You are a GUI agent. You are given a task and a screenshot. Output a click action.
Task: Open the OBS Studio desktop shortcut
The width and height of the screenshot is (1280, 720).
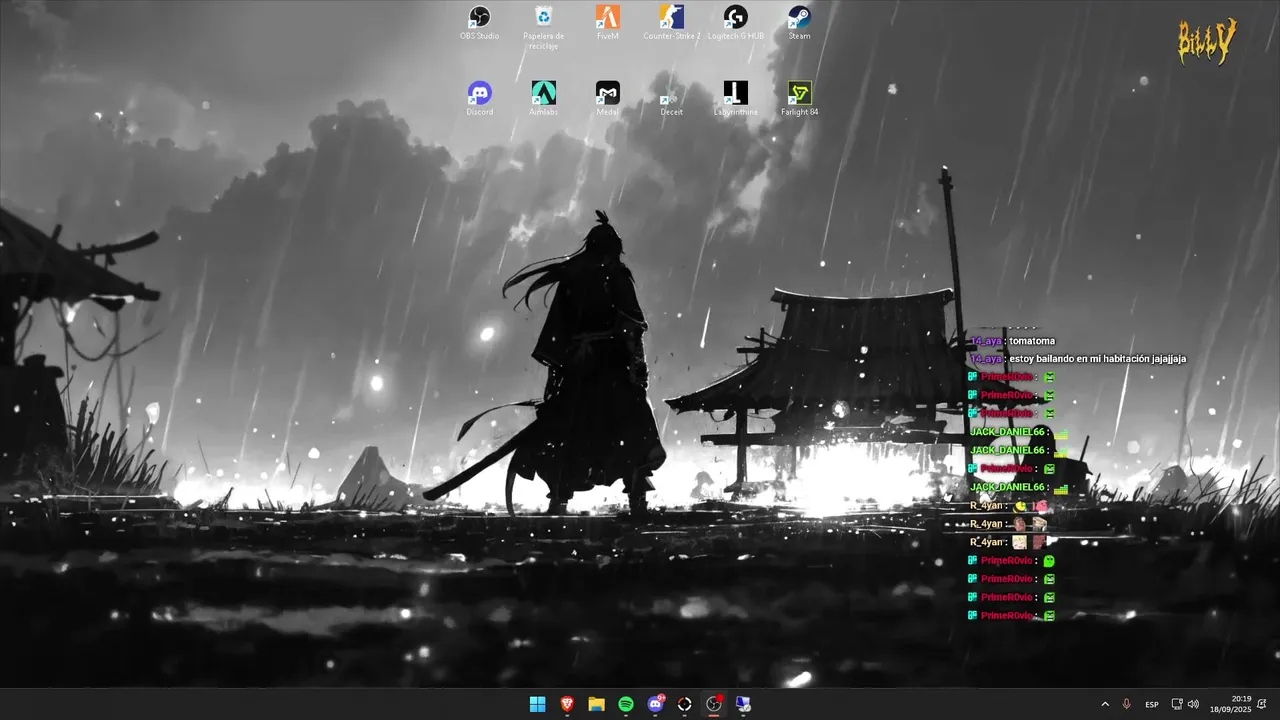pos(480,23)
